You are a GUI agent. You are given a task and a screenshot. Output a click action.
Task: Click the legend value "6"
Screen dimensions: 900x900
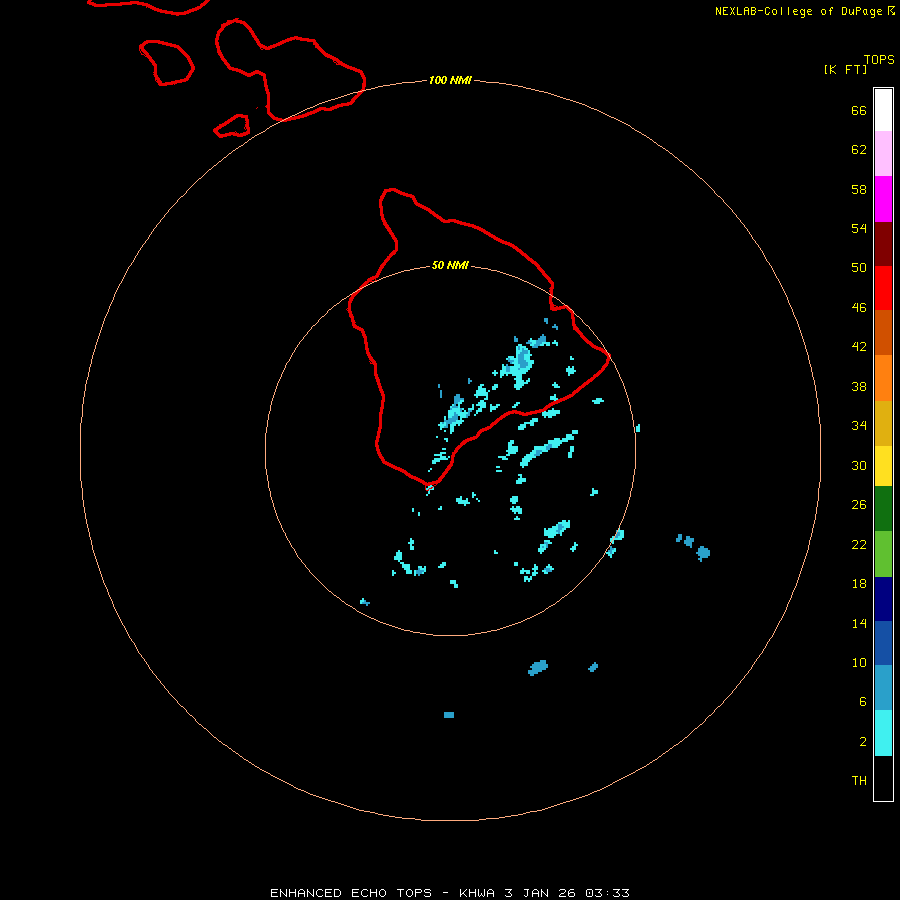coord(862,702)
